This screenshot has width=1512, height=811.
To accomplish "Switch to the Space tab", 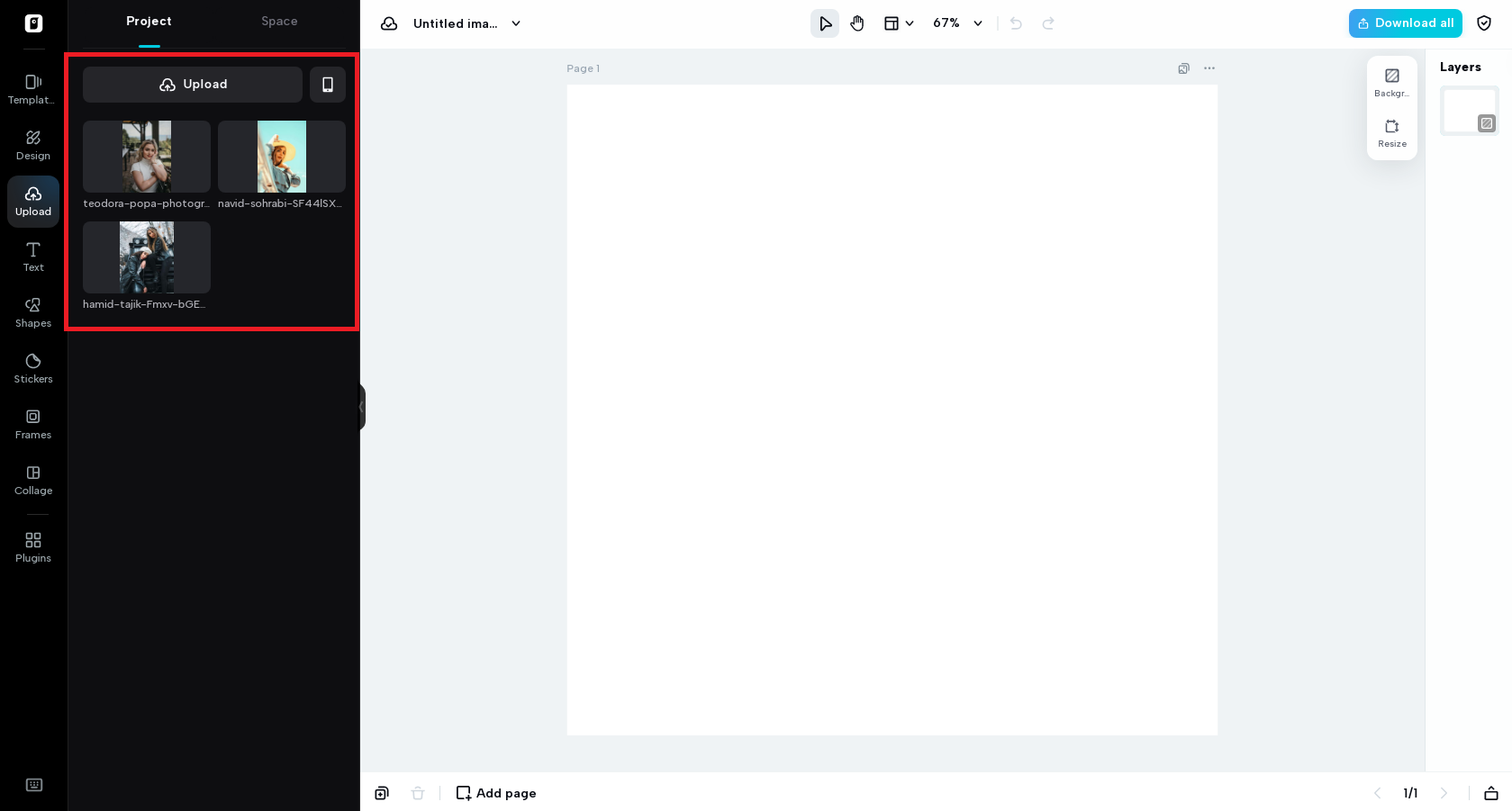I will coord(279,21).
